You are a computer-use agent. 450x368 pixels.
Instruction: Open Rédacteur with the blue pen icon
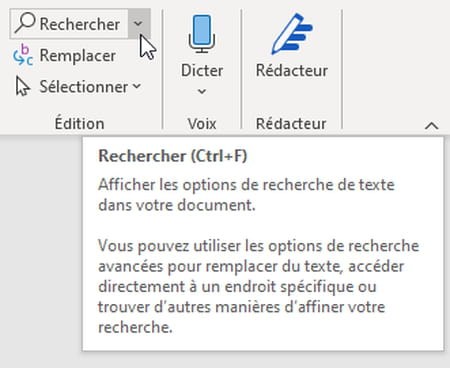pos(292,34)
